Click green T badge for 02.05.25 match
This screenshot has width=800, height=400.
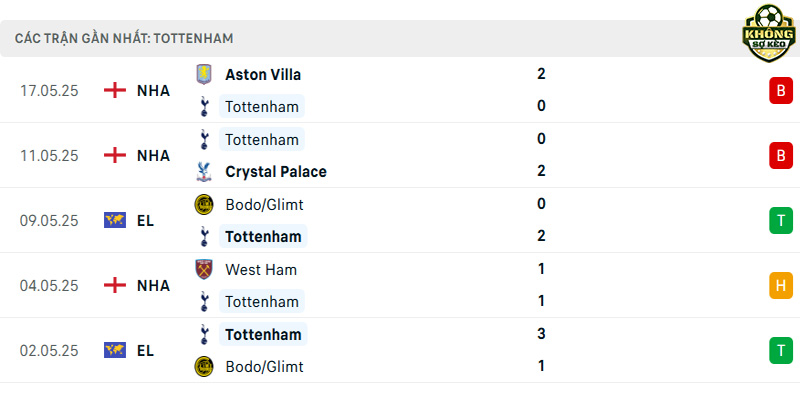tap(781, 351)
